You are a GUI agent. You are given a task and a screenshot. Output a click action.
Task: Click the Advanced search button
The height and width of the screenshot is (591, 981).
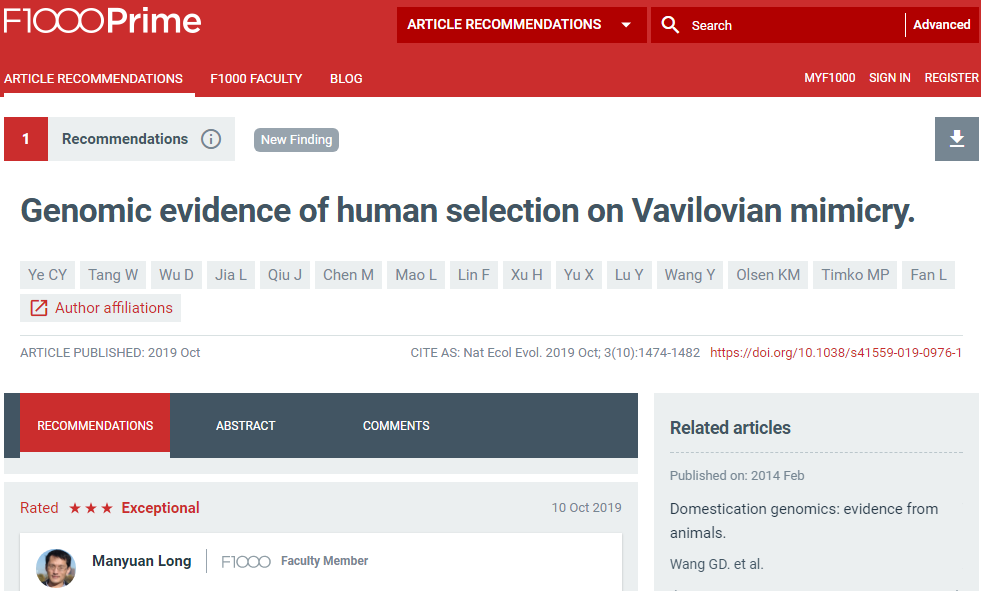pos(941,25)
